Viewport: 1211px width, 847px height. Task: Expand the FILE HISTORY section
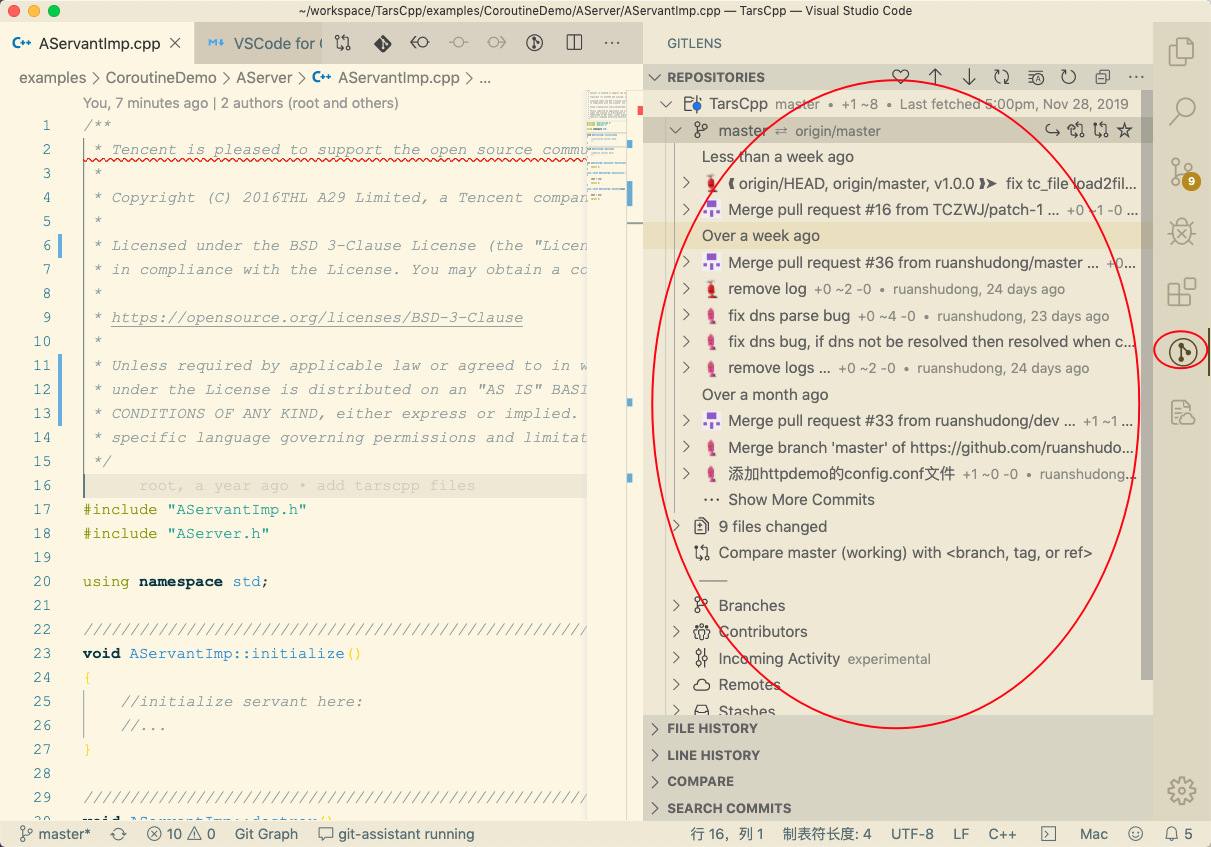pos(713,729)
